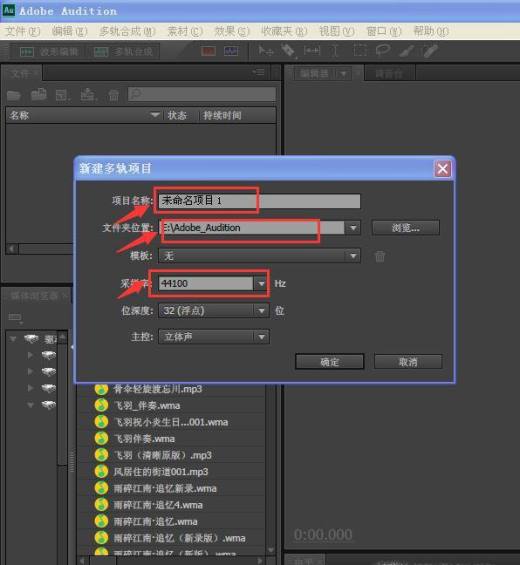Switch to Multitrack view button in toolbar

123,52
